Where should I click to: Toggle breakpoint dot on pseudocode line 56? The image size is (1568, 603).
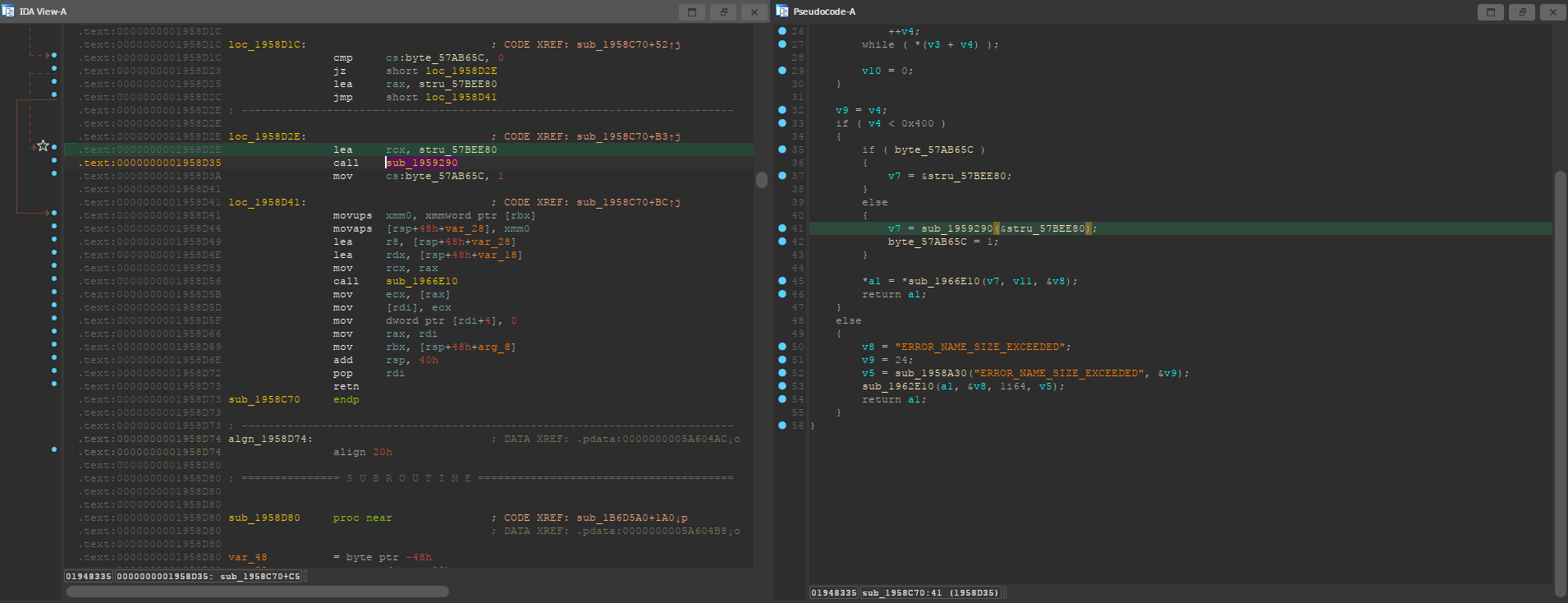click(782, 426)
